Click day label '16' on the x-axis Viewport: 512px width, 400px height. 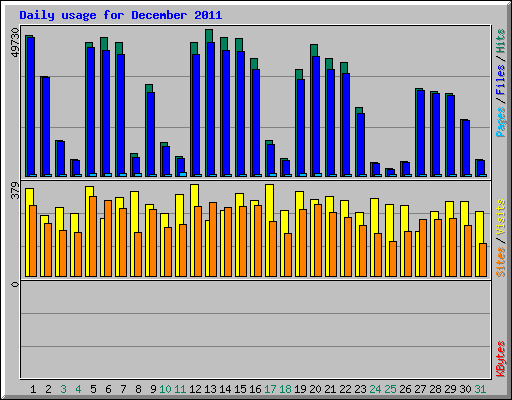pos(255,389)
